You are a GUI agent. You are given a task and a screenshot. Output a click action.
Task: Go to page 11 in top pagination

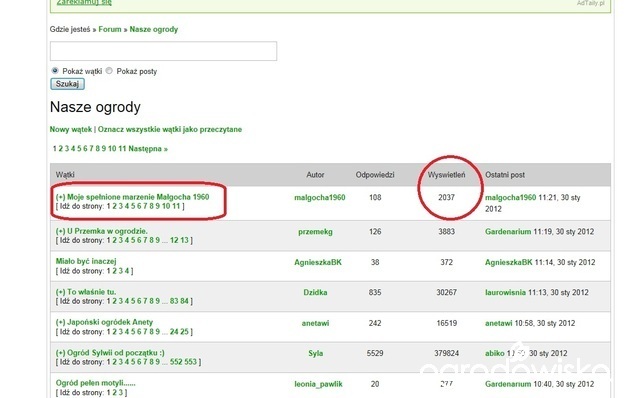coord(122,149)
